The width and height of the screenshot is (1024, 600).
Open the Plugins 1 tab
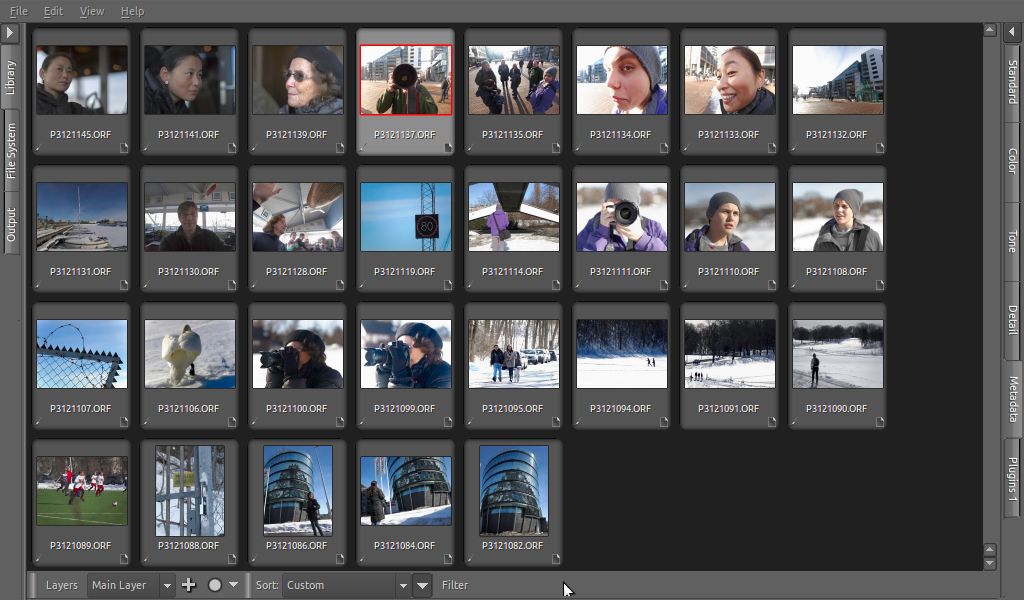coord(1012,479)
